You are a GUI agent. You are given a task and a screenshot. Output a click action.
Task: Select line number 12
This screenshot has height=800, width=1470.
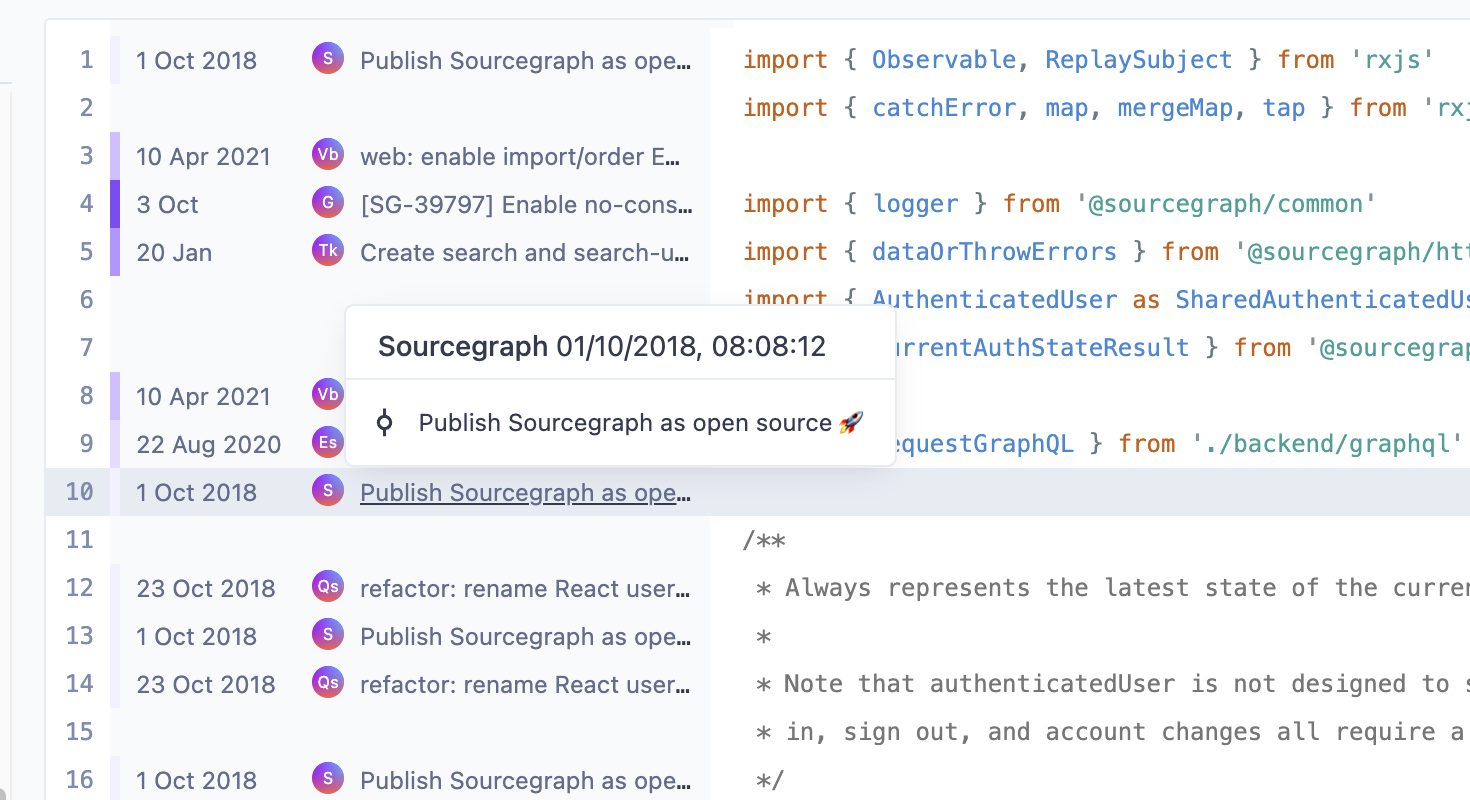tap(79, 588)
